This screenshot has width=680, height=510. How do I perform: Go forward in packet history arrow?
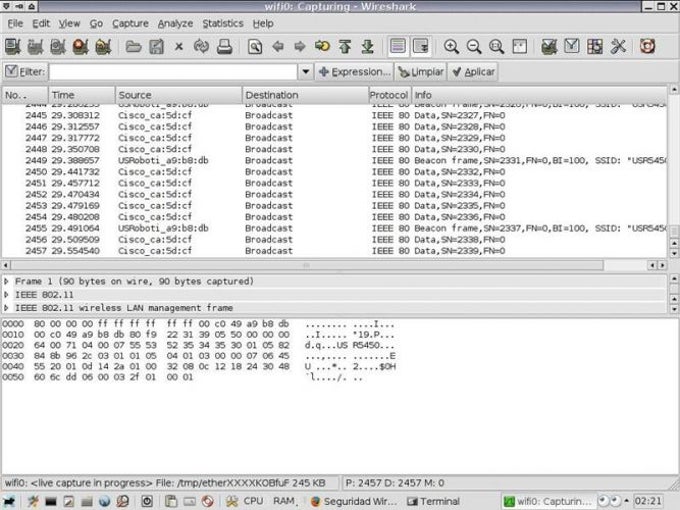click(300, 46)
